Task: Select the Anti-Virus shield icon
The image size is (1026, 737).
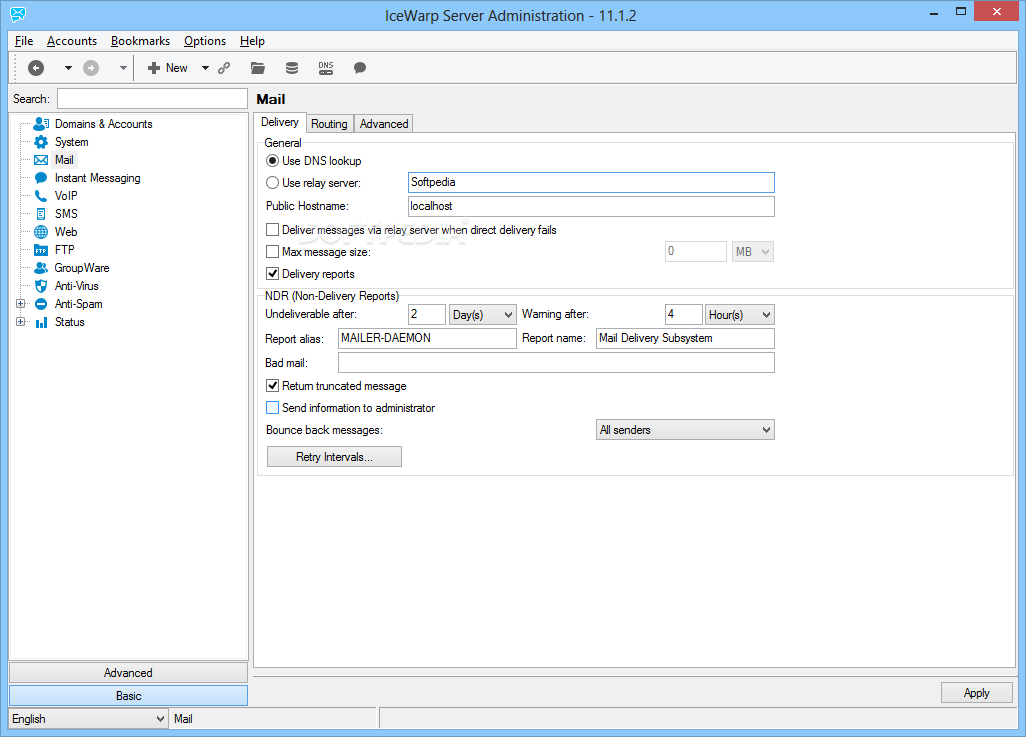Action: pyautogui.click(x=41, y=286)
